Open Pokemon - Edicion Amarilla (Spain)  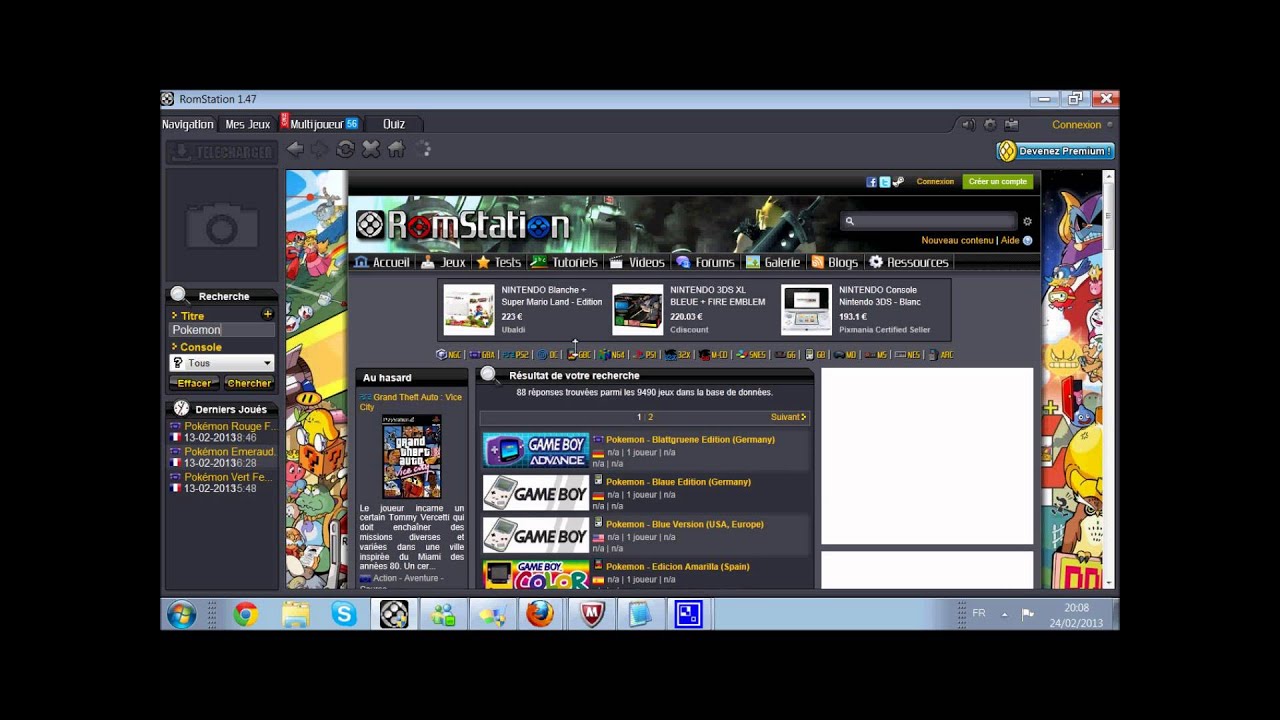tap(677, 566)
